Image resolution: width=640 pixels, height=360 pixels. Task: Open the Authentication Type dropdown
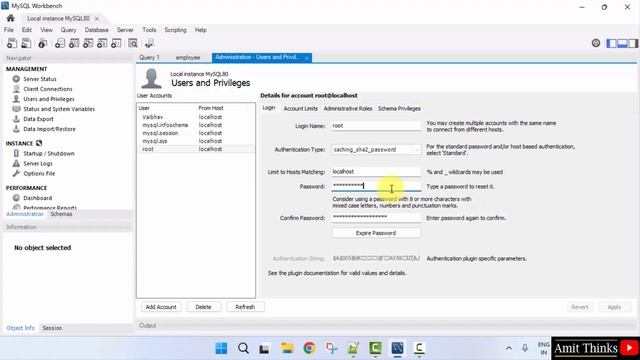click(376, 150)
